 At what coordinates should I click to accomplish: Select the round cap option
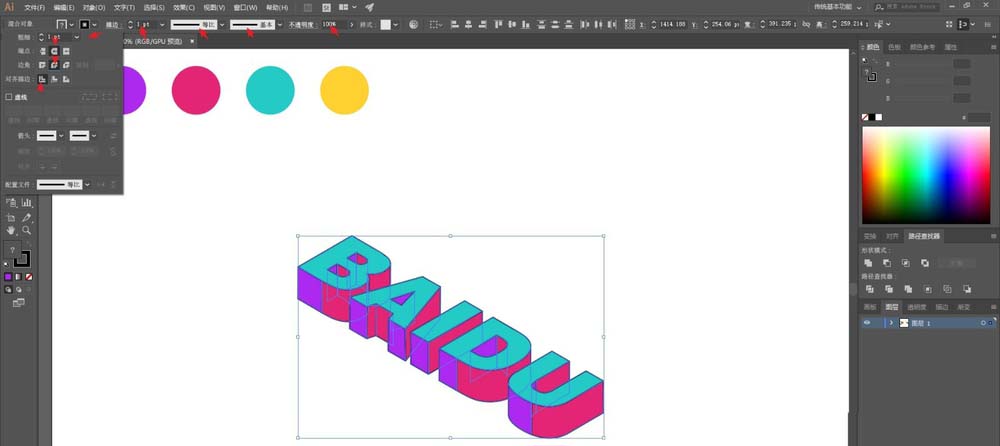point(54,51)
